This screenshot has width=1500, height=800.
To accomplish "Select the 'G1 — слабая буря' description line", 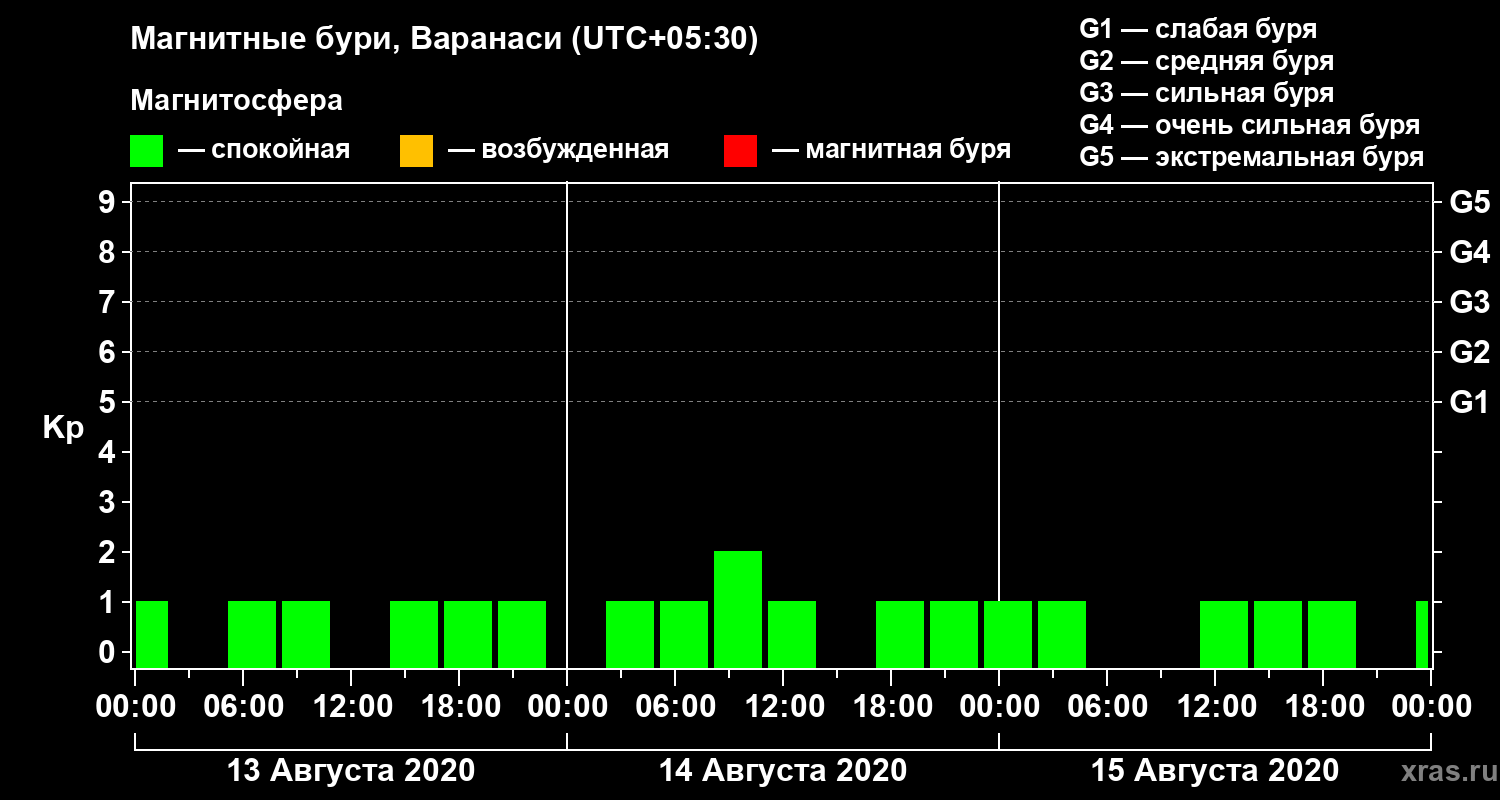I will point(1198,28).
